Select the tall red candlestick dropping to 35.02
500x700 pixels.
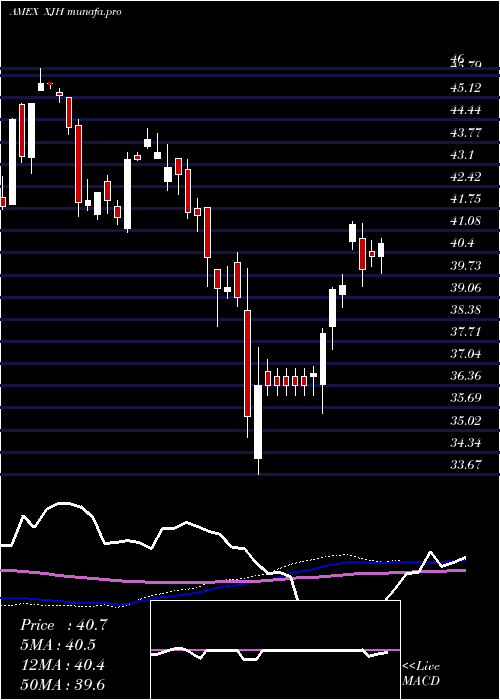pos(247,363)
